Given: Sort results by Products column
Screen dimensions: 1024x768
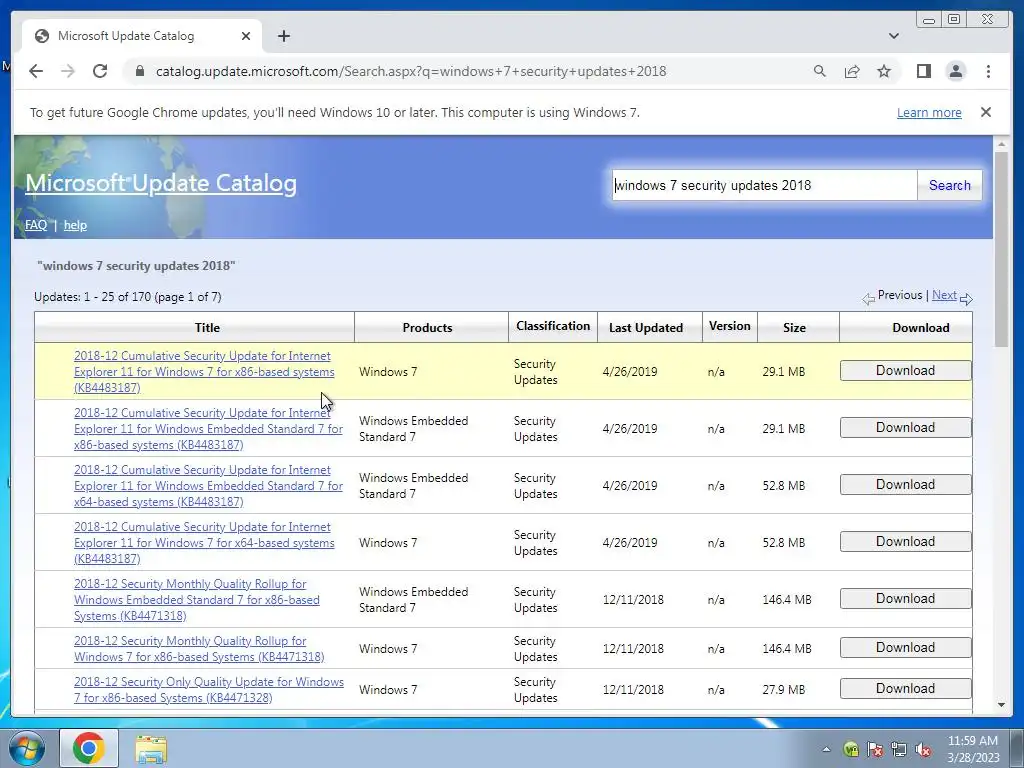Looking at the screenshot, I should (x=427, y=327).
